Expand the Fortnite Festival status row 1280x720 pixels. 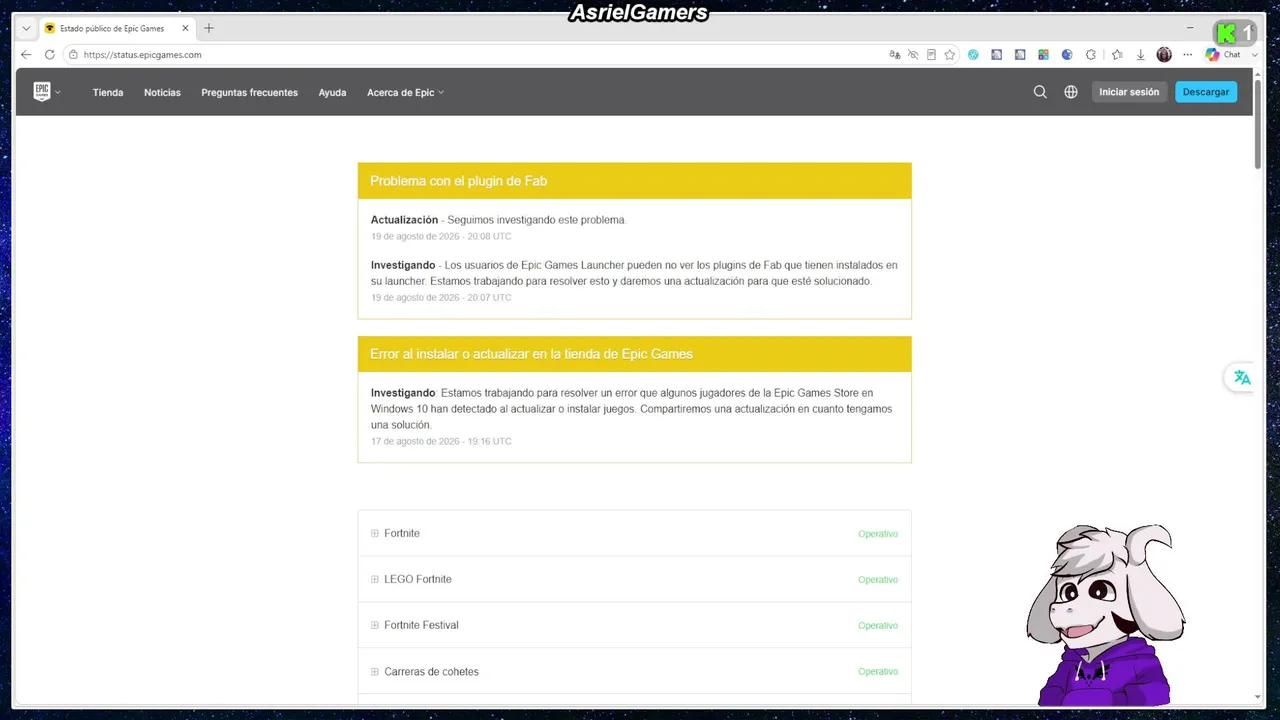point(375,626)
